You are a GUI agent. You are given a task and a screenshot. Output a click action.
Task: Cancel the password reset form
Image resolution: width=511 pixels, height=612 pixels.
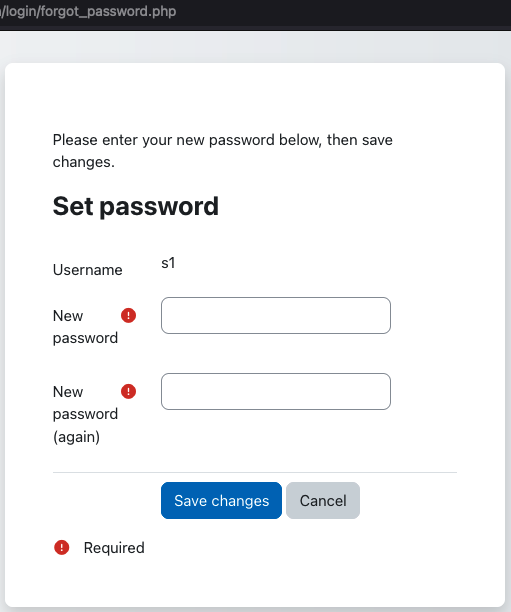[323, 500]
